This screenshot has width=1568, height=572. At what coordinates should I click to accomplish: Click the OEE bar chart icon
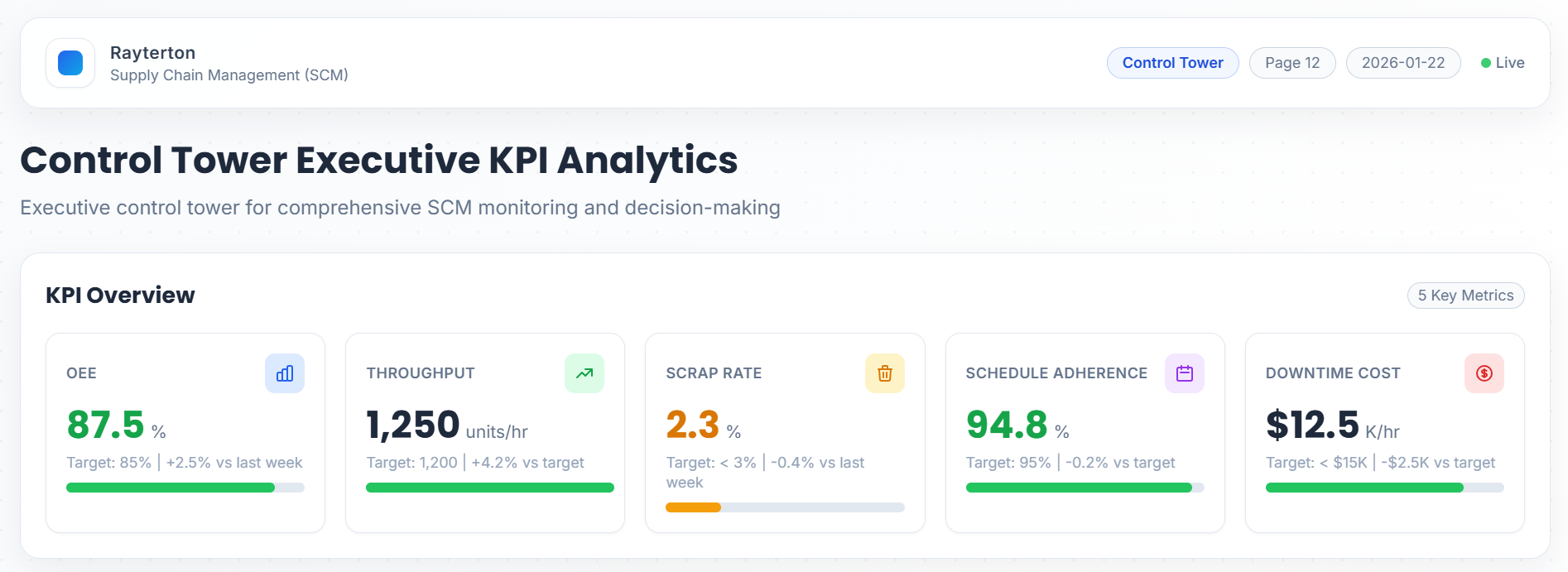click(x=285, y=373)
